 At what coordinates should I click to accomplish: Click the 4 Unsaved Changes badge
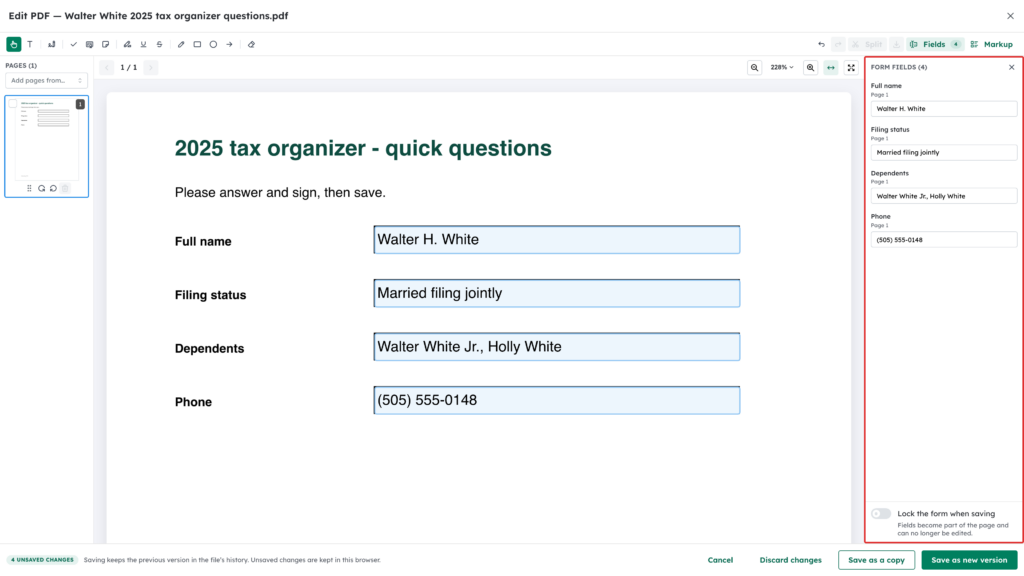pos(42,560)
